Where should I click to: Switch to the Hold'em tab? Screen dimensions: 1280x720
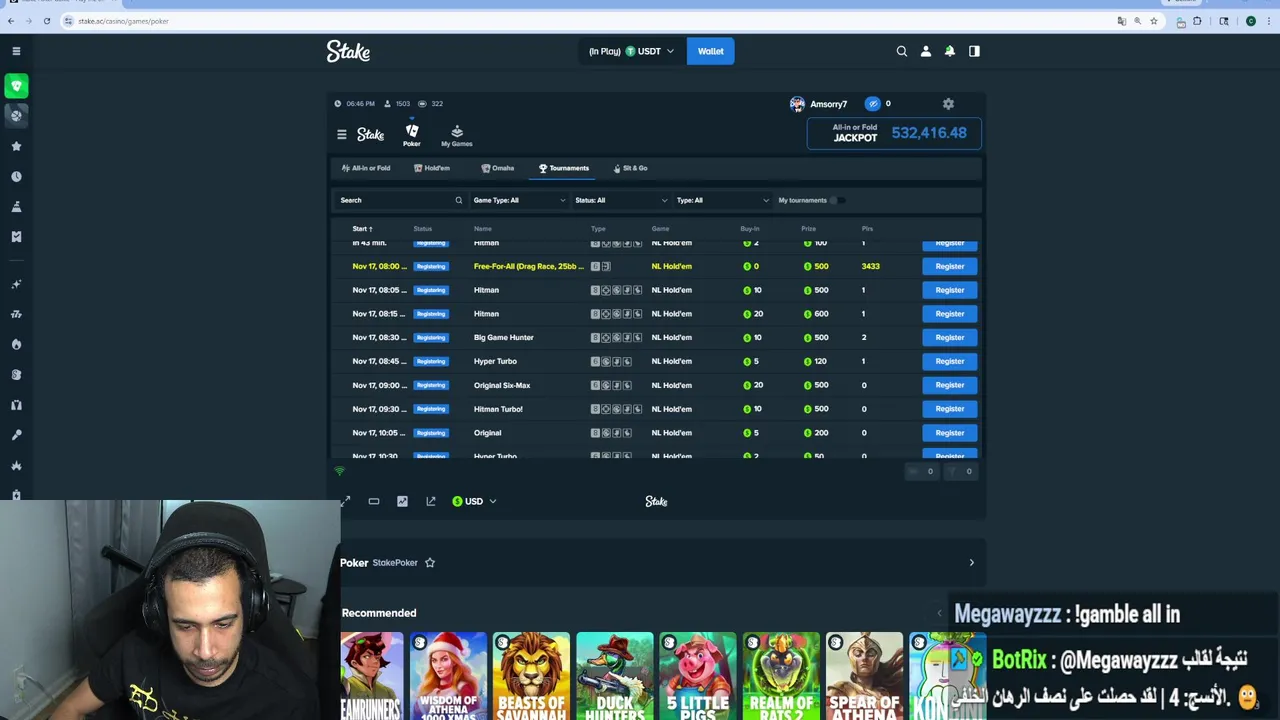click(432, 168)
